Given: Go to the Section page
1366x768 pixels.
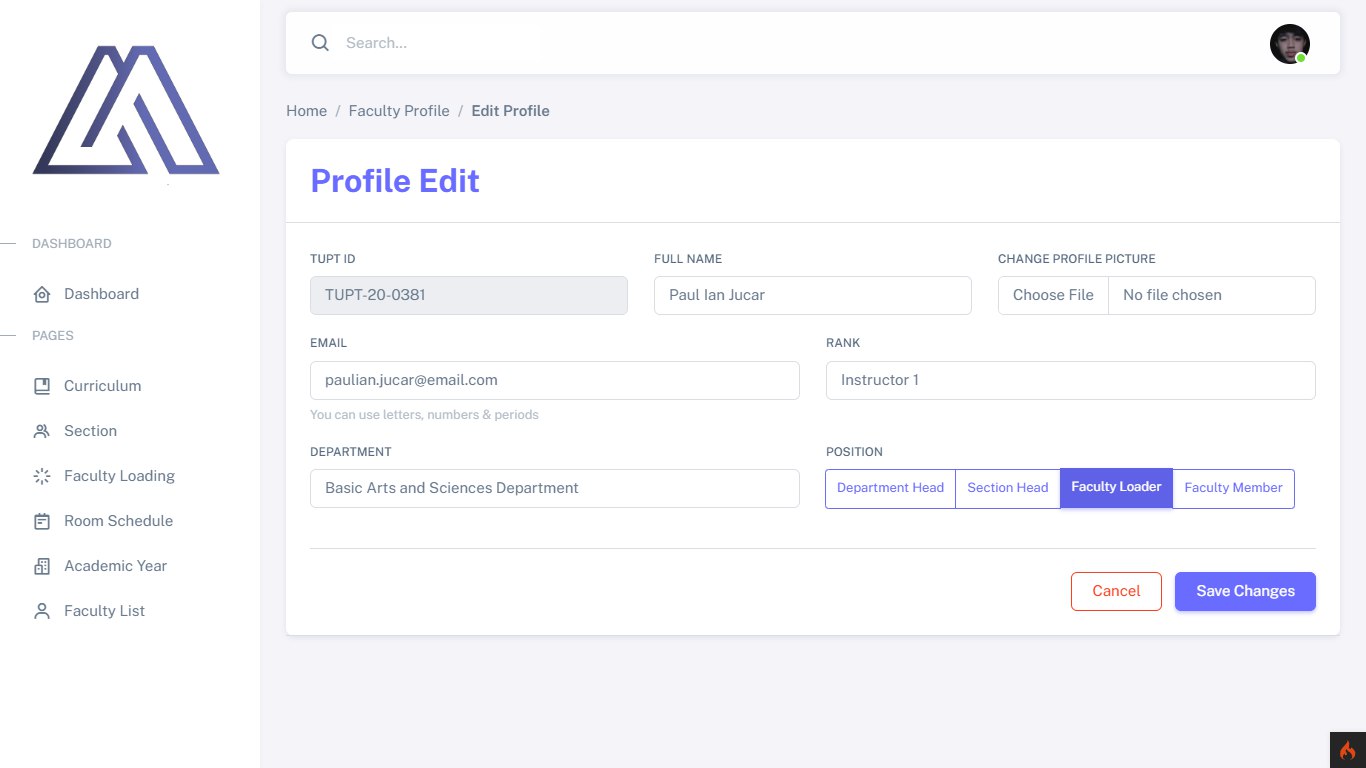Looking at the screenshot, I should (x=90, y=431).
